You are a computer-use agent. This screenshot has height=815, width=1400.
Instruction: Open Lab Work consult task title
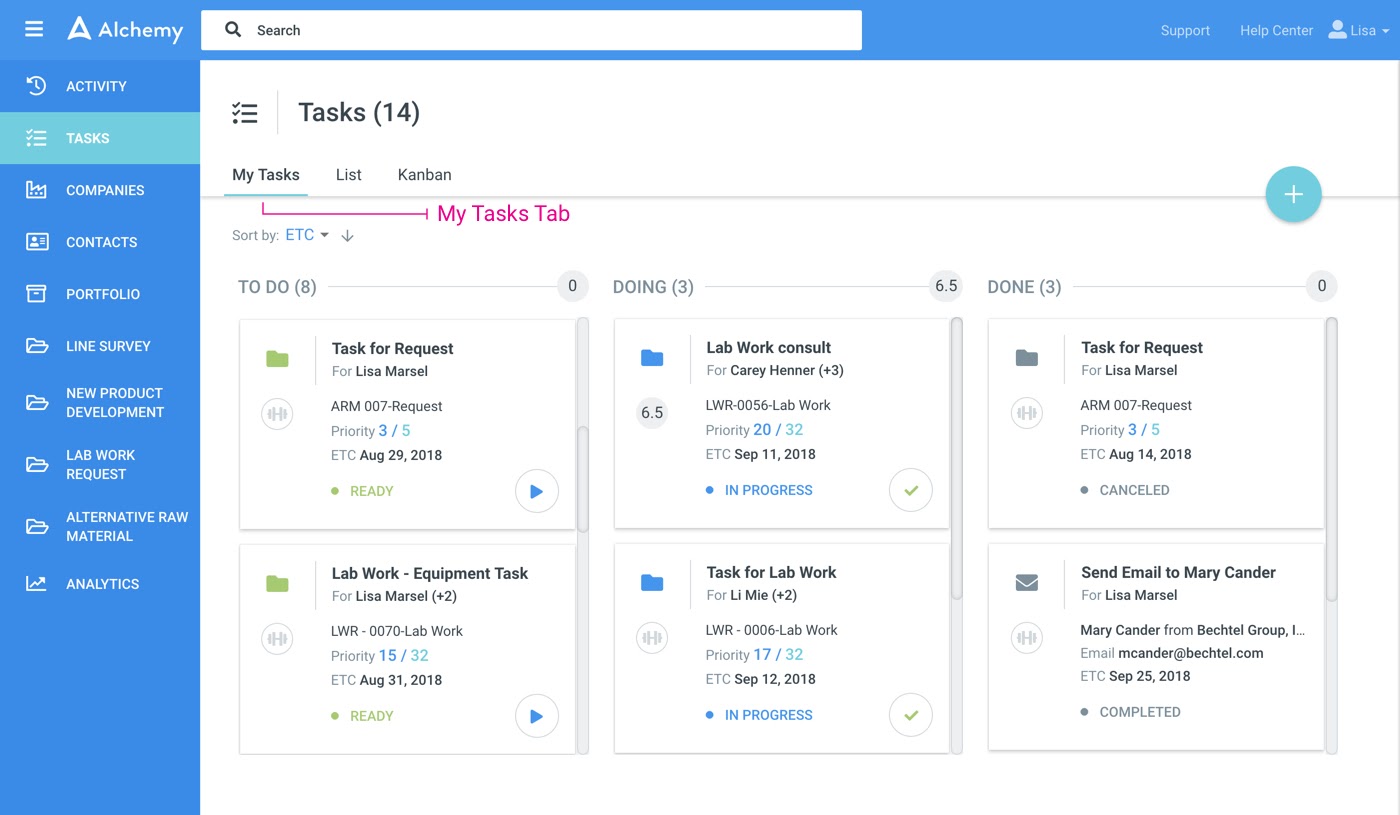(769, 347)
